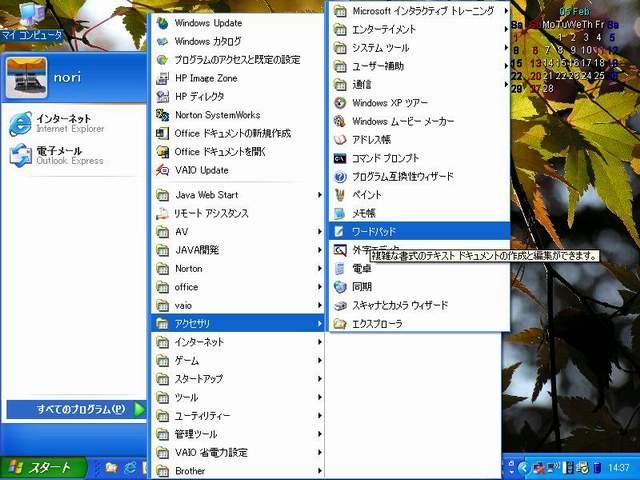Launch ワードパッド
Viewport: 640px width, 480px height.
click(420, 231)
